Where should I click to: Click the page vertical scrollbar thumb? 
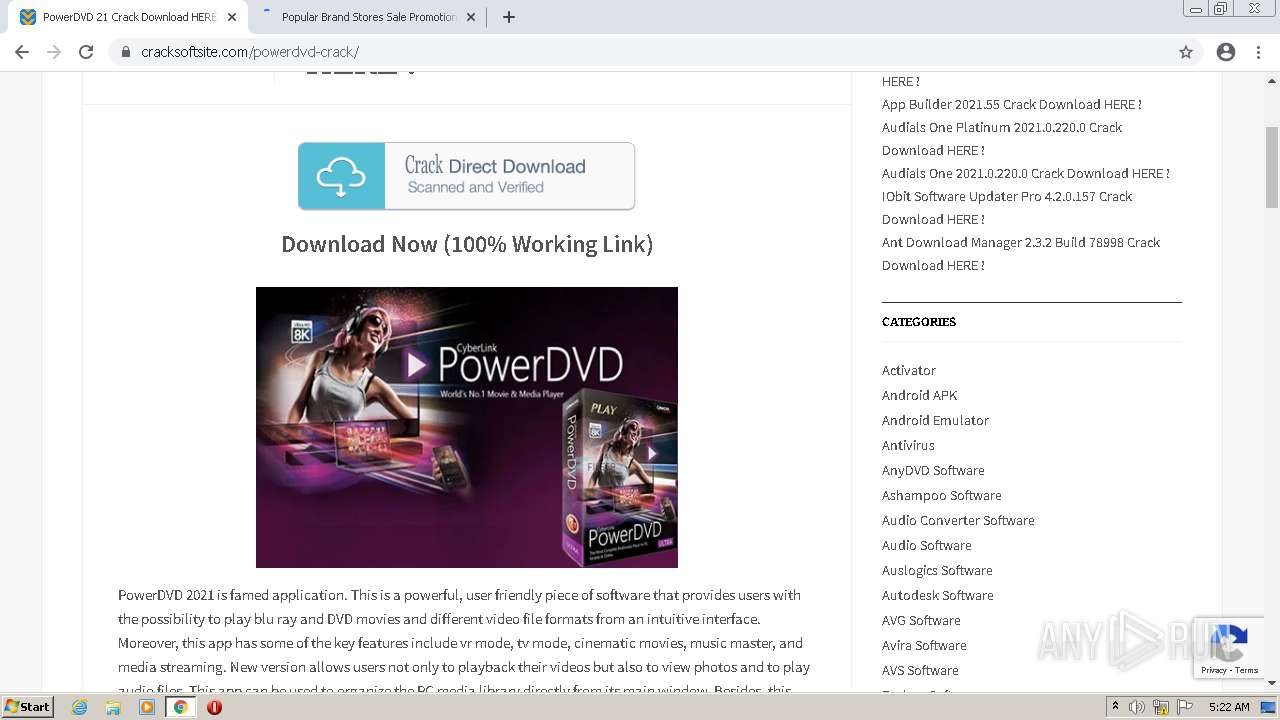tap(1272, 167)
